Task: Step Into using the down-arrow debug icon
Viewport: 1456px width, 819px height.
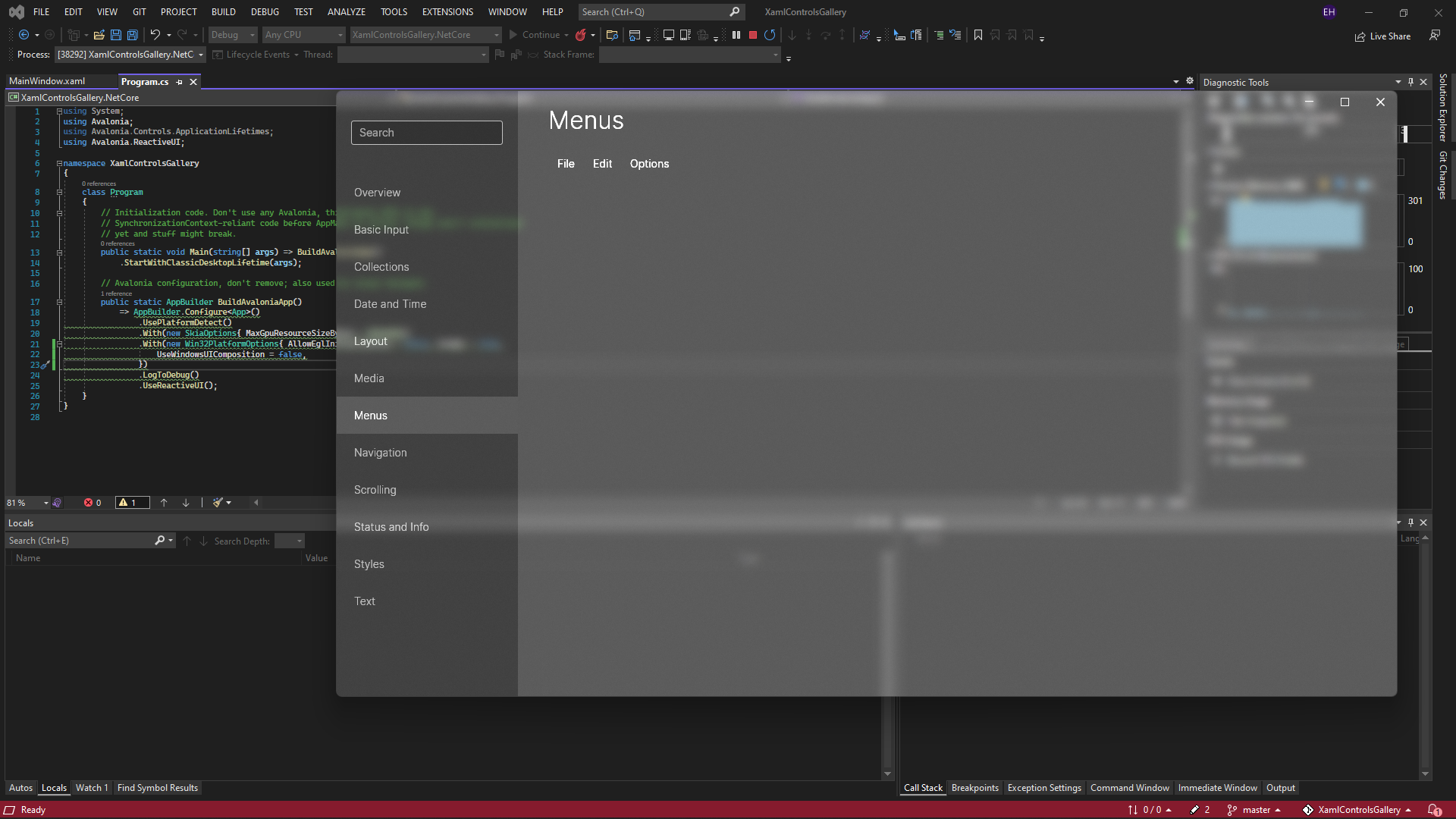Action: point(792,35)
